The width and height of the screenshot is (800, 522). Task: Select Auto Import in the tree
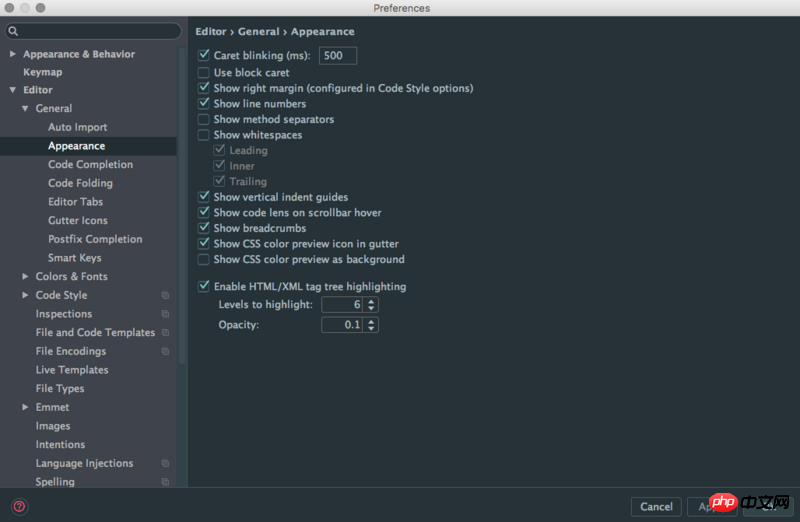pos(78,127)
